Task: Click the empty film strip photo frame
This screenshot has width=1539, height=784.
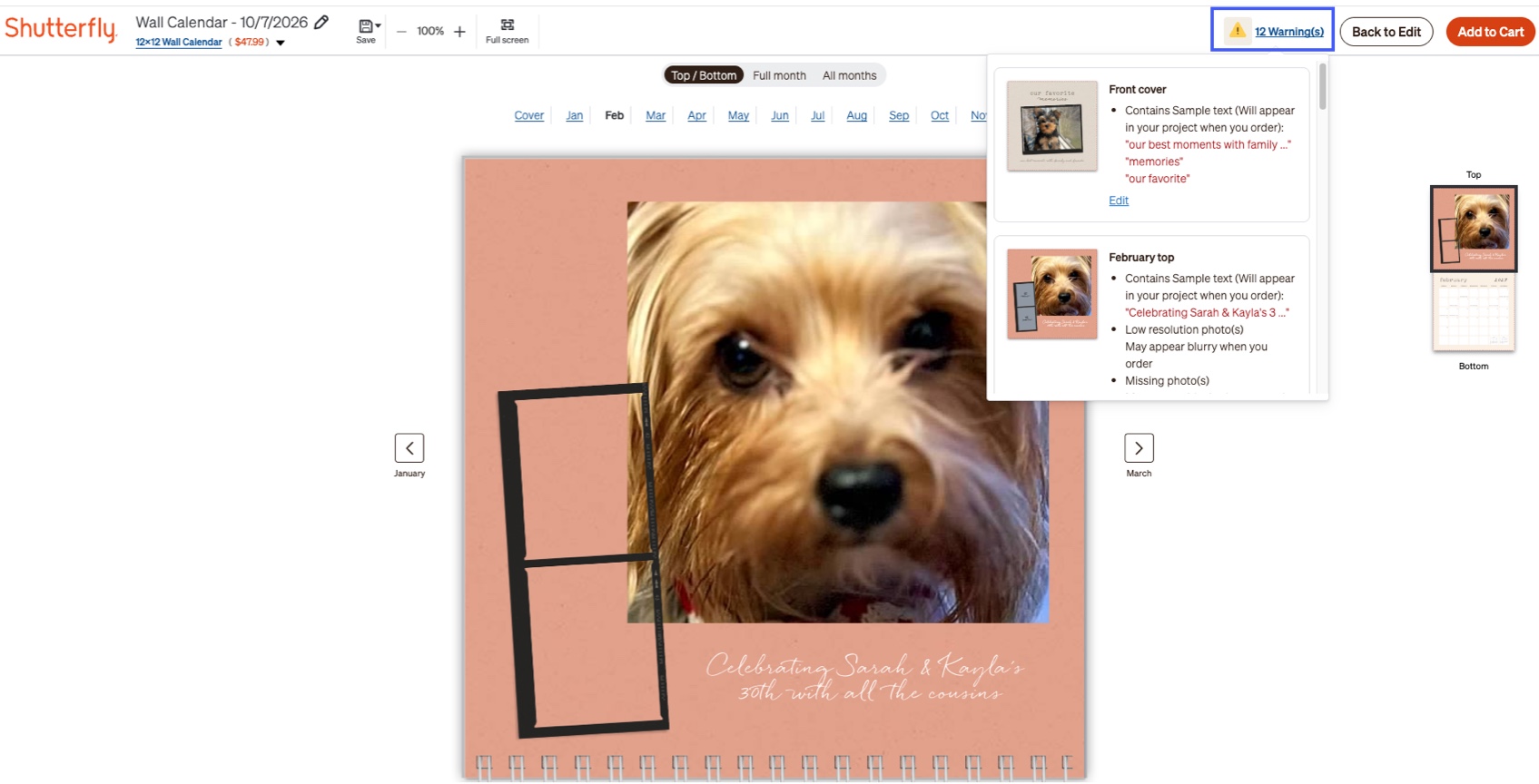Action: coord(584,559)
